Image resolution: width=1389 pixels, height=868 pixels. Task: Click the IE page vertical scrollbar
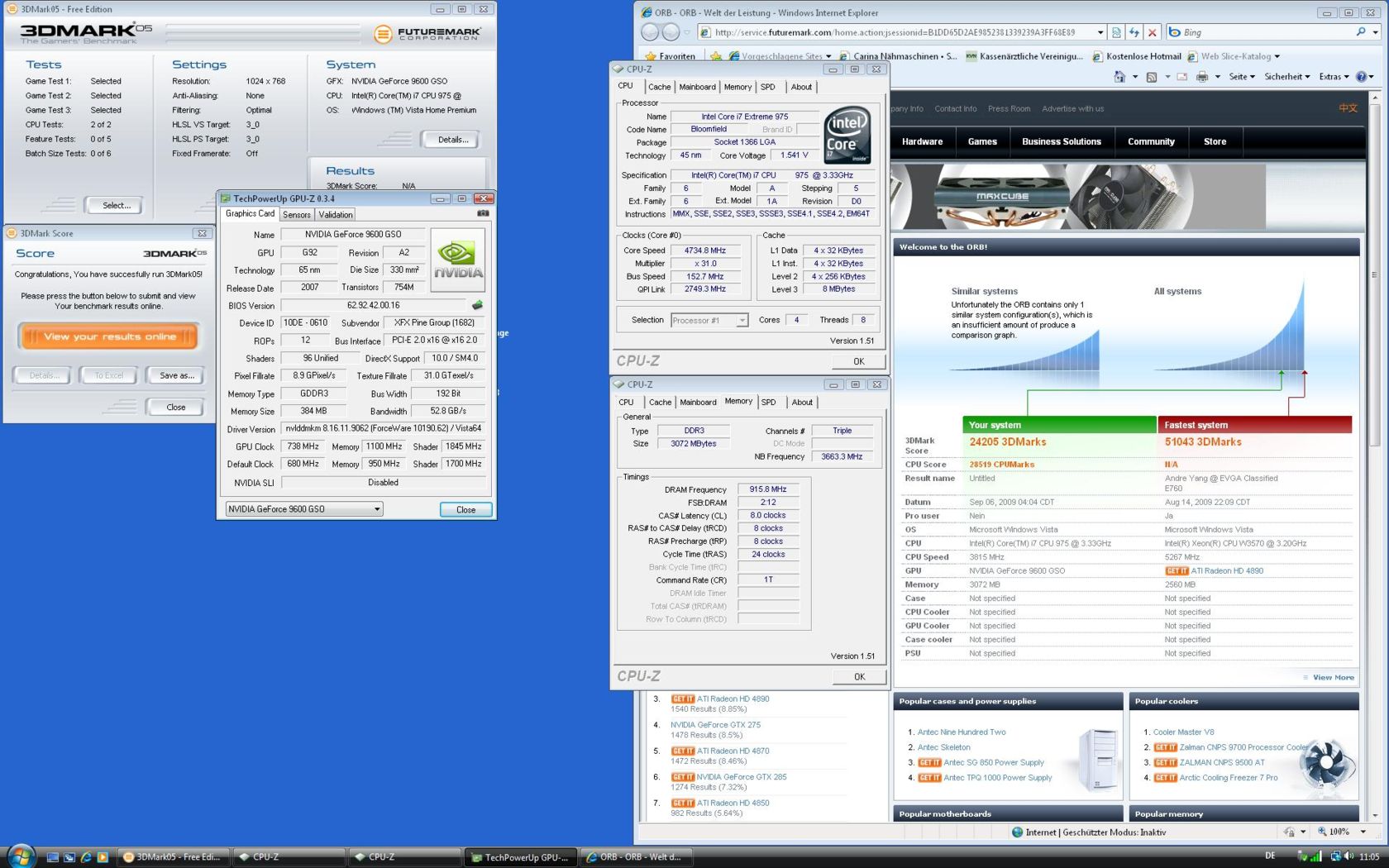[x=1375, y=455]
